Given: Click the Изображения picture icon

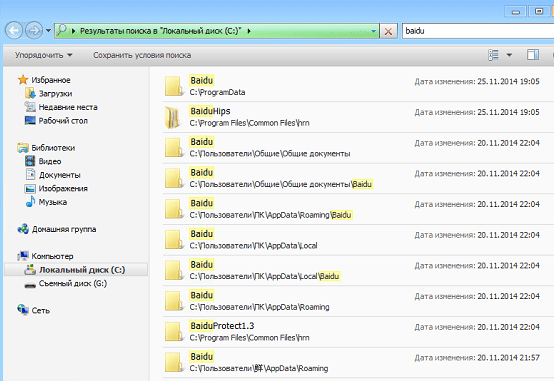Looking at the screenshot, I should [x=30, y=188].
